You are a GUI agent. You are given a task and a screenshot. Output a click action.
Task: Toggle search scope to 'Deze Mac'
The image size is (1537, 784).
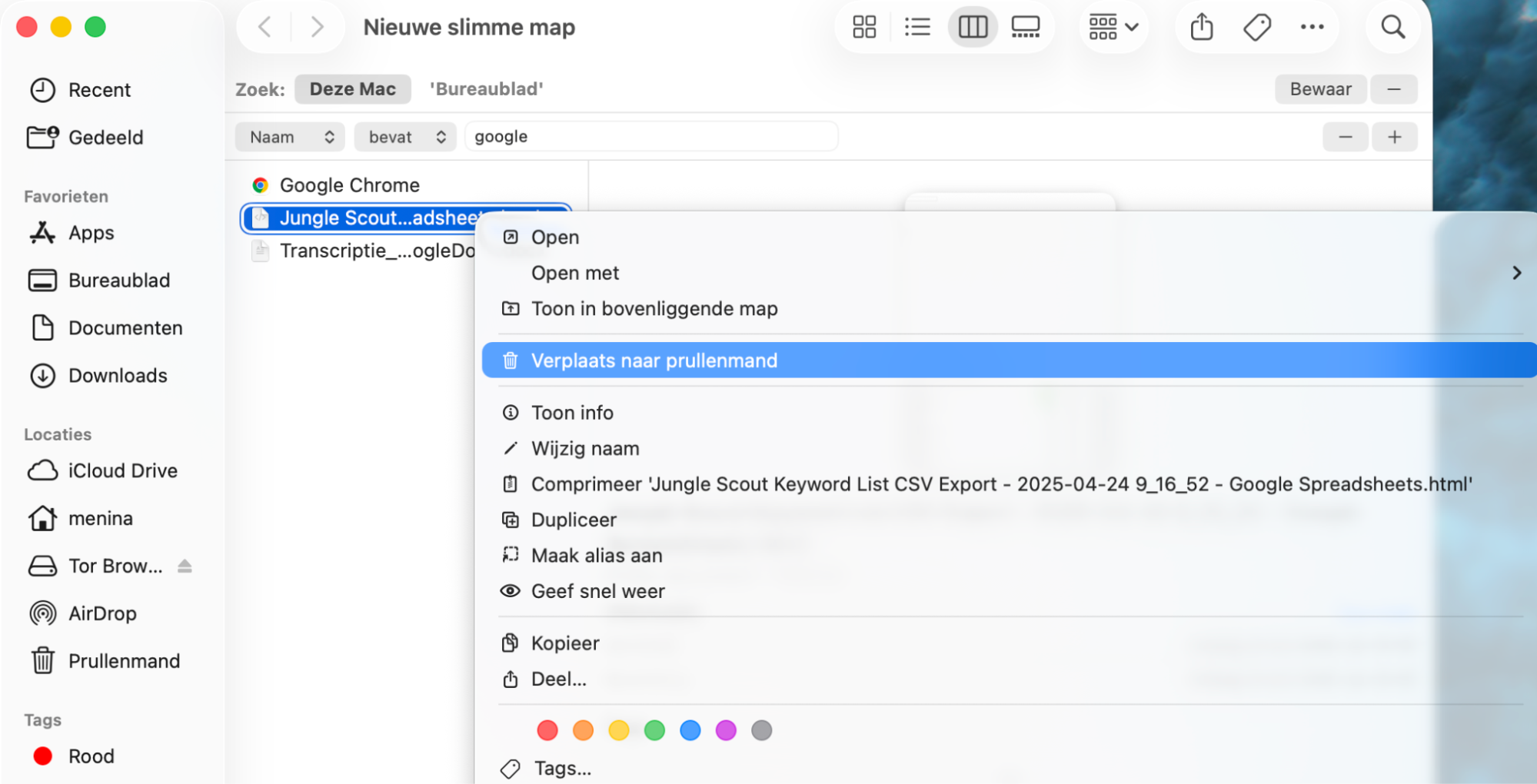[x=353, y=88]
